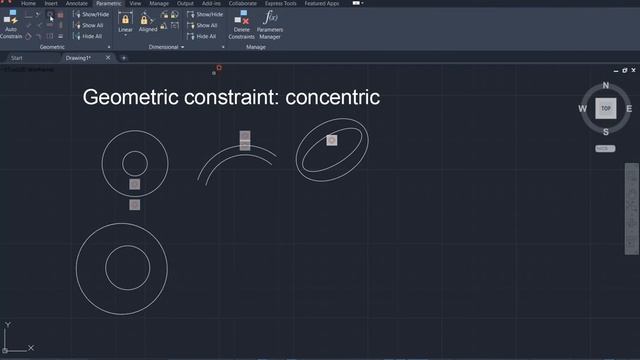The image size is (640, 360).
Task: Click N on the ViewCube compass
Action: pos(606,85)
